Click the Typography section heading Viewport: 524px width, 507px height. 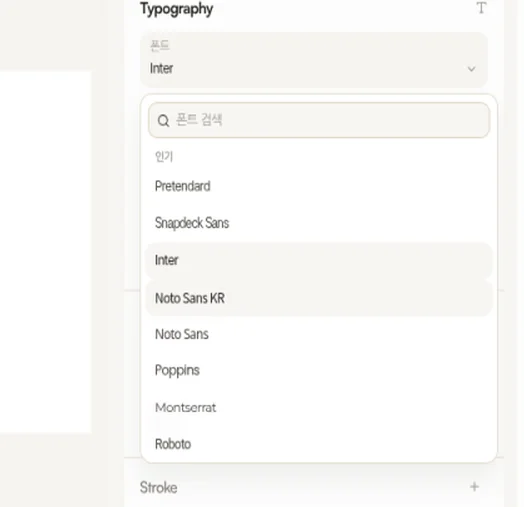click(x=176, y=9)
